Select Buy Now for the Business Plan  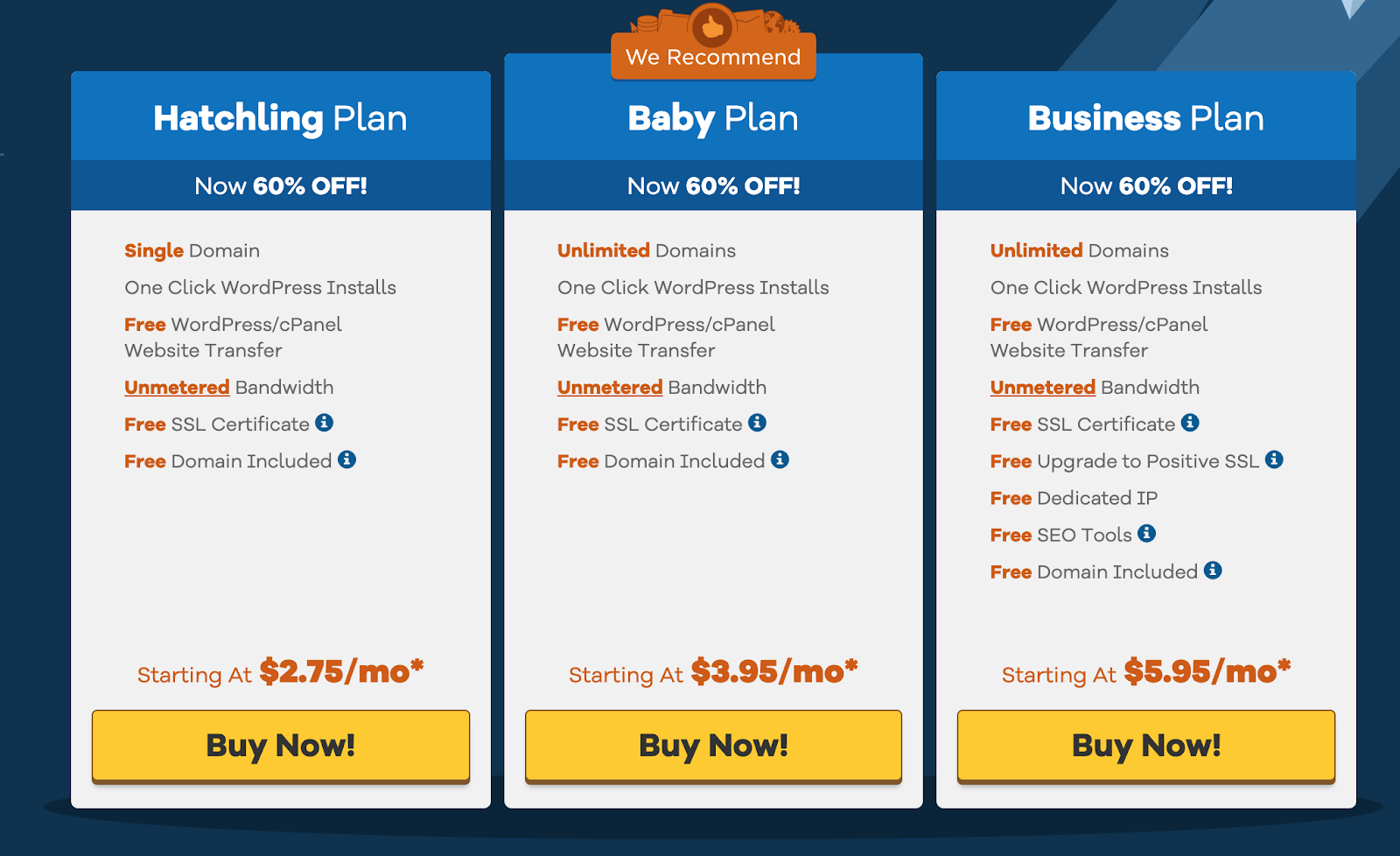[1146, 746]
